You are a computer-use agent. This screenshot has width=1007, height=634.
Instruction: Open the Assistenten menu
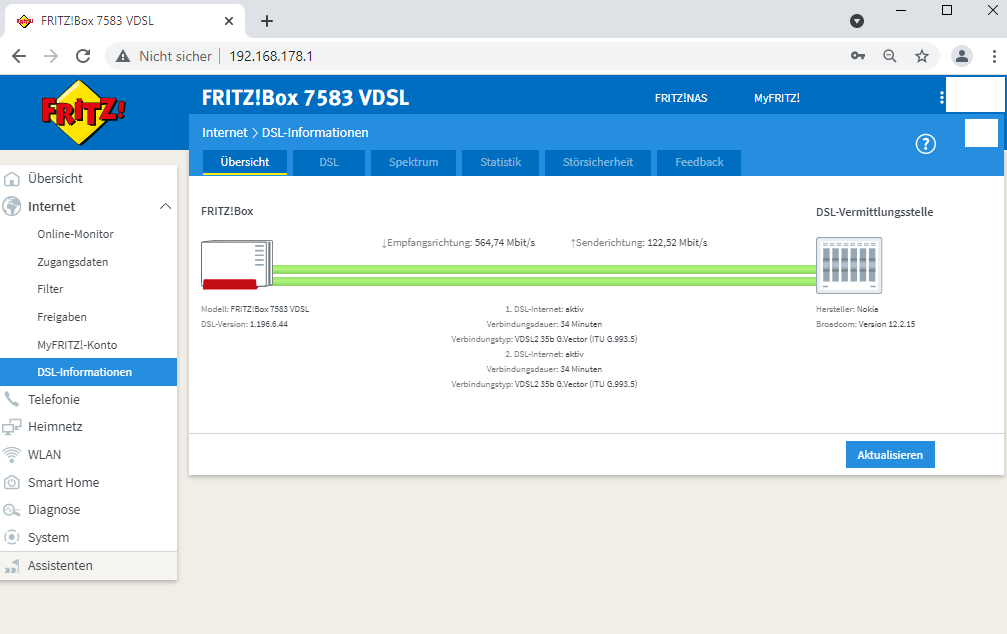point(60,566)
